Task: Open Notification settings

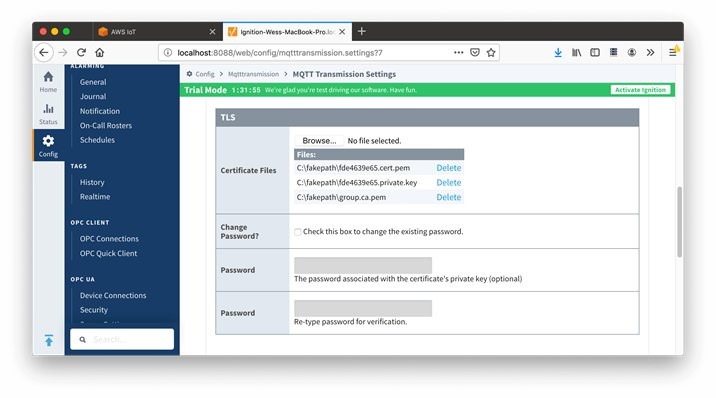Action: click(100, 111)
